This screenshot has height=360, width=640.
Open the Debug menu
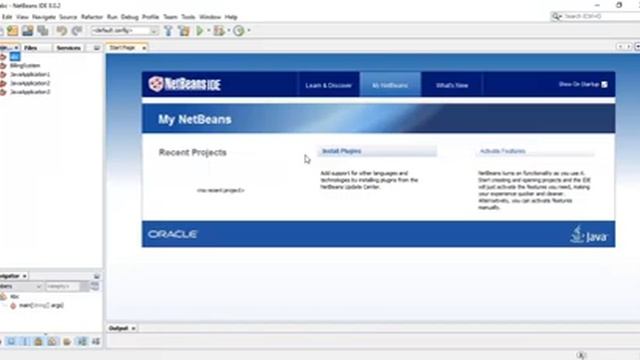coord(129,17)
